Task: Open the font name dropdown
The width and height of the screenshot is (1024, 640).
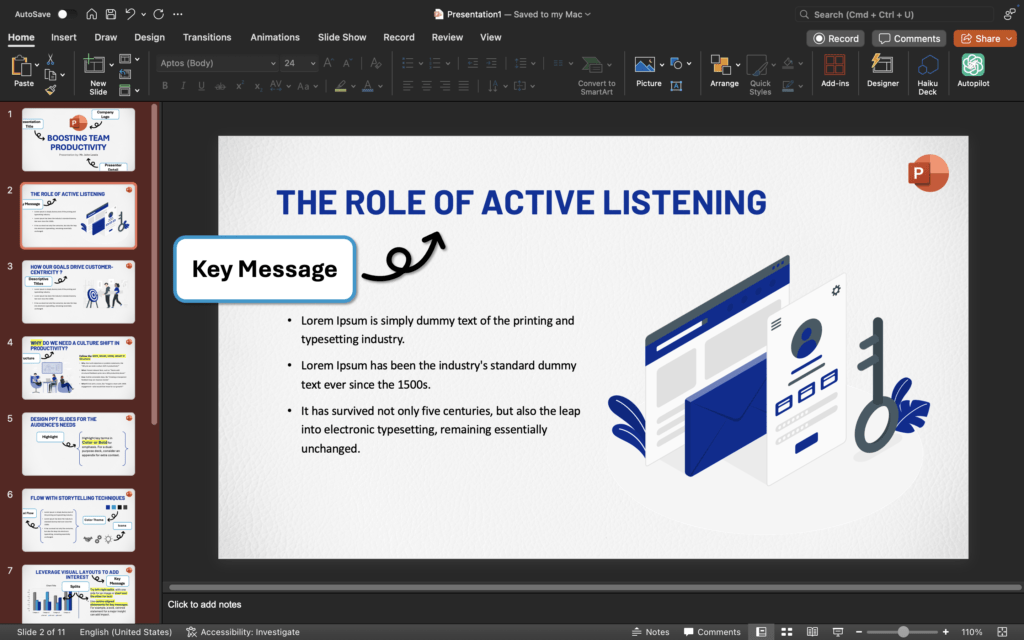Action: (273, 63)
